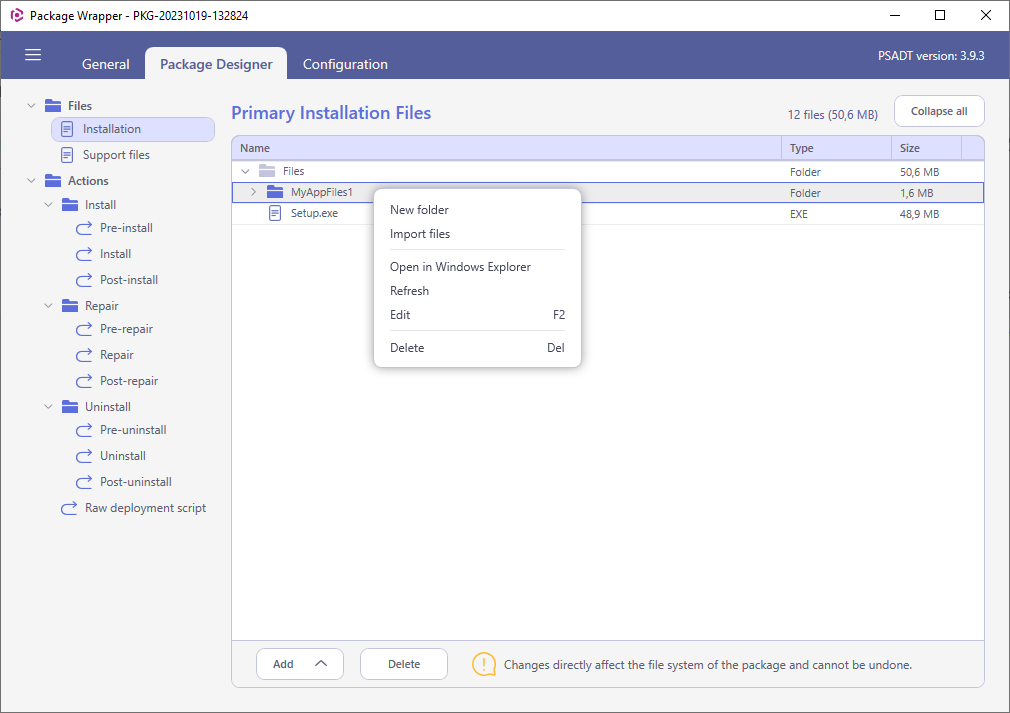The height and width of the screenshot is (713, 1010).
Task: Collapse the Install group chevron
Action: pyautogui.click(x=48, y=205)
